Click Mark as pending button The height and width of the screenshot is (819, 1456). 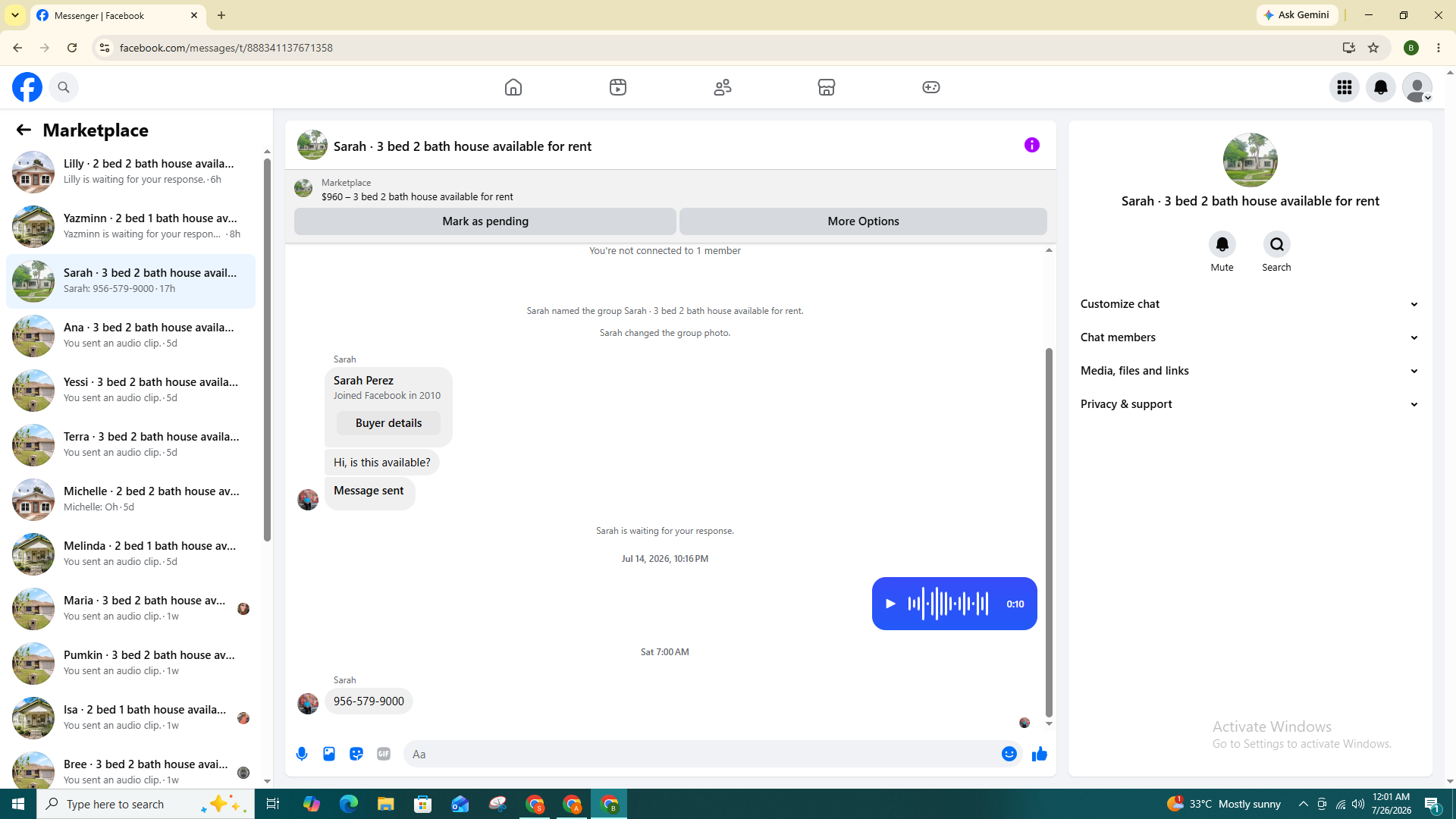click(x=485, y=221)
